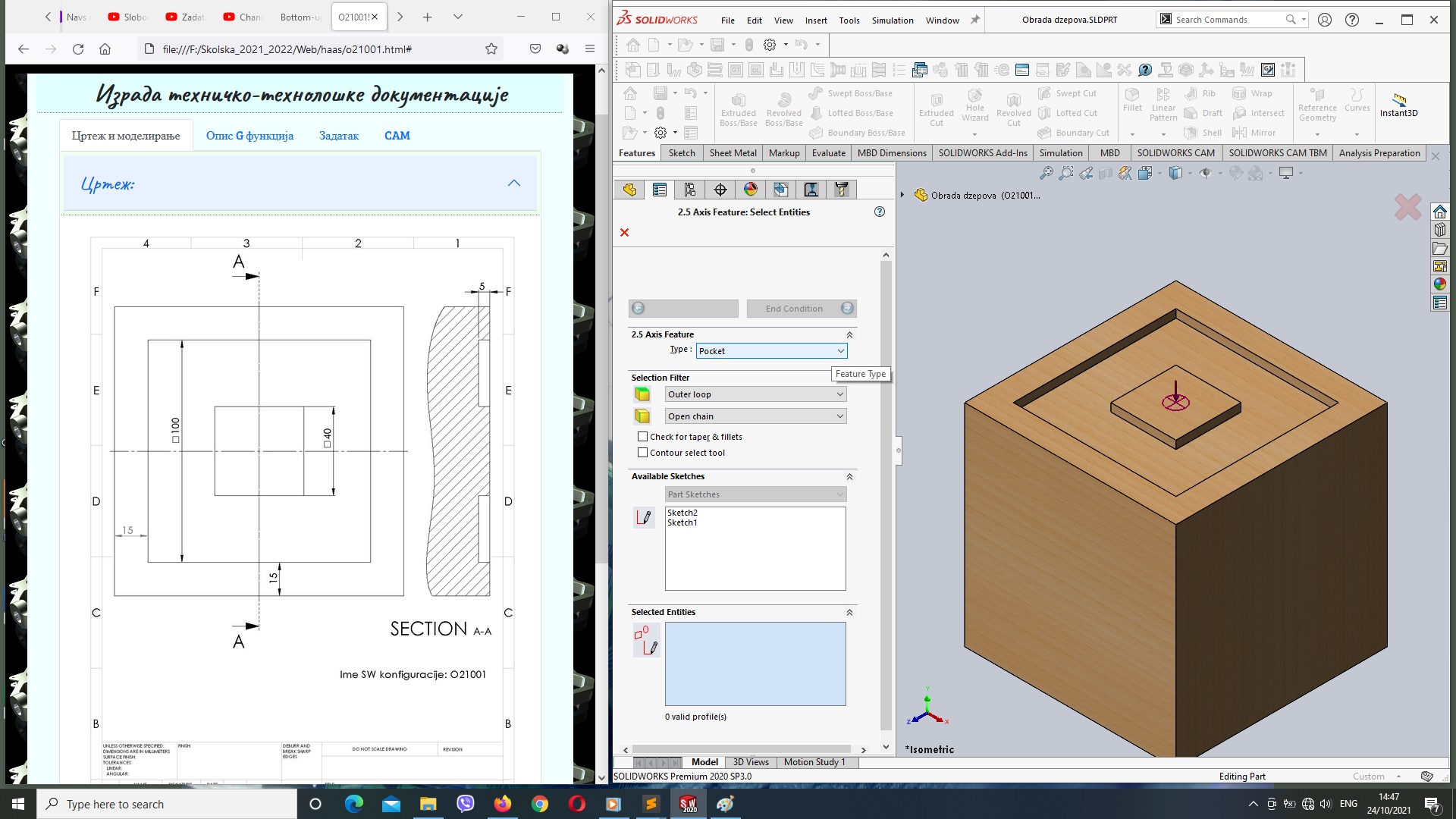1456x819 pixels.
Task: Click Zoom to Fit in the view toolbar
Action: (1046, 174)
